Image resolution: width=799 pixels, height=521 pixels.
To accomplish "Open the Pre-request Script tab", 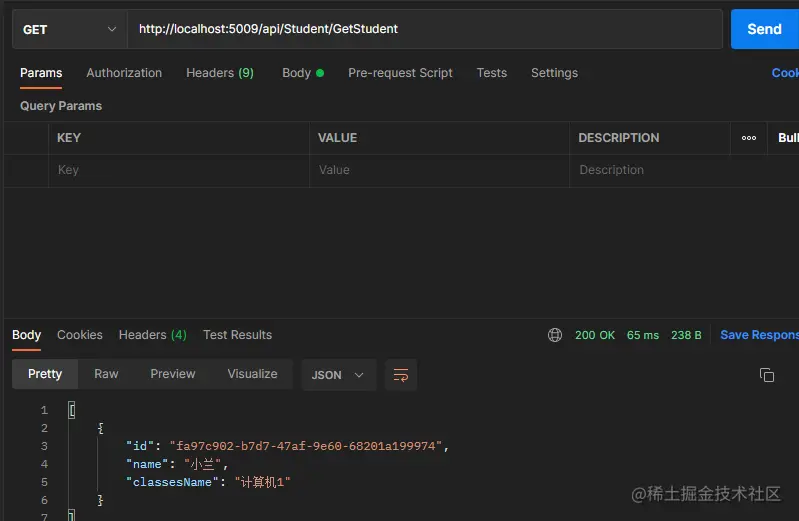I will point(400,73).
